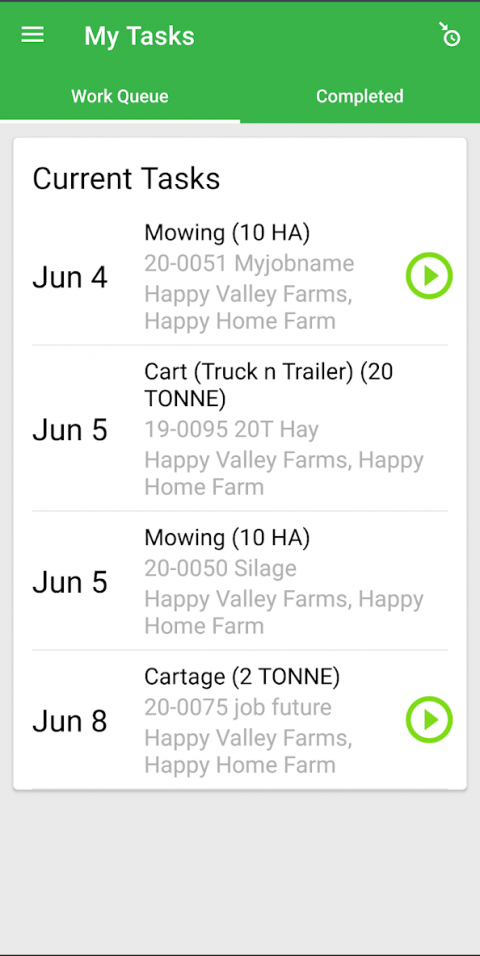
Task: Switch to the Completed tab
Action: coord(360,96)
